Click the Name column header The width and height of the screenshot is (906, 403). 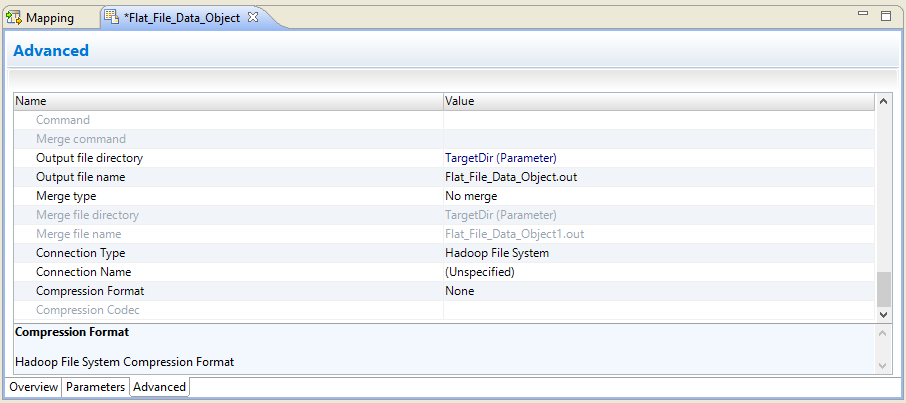tap(228, 101)
